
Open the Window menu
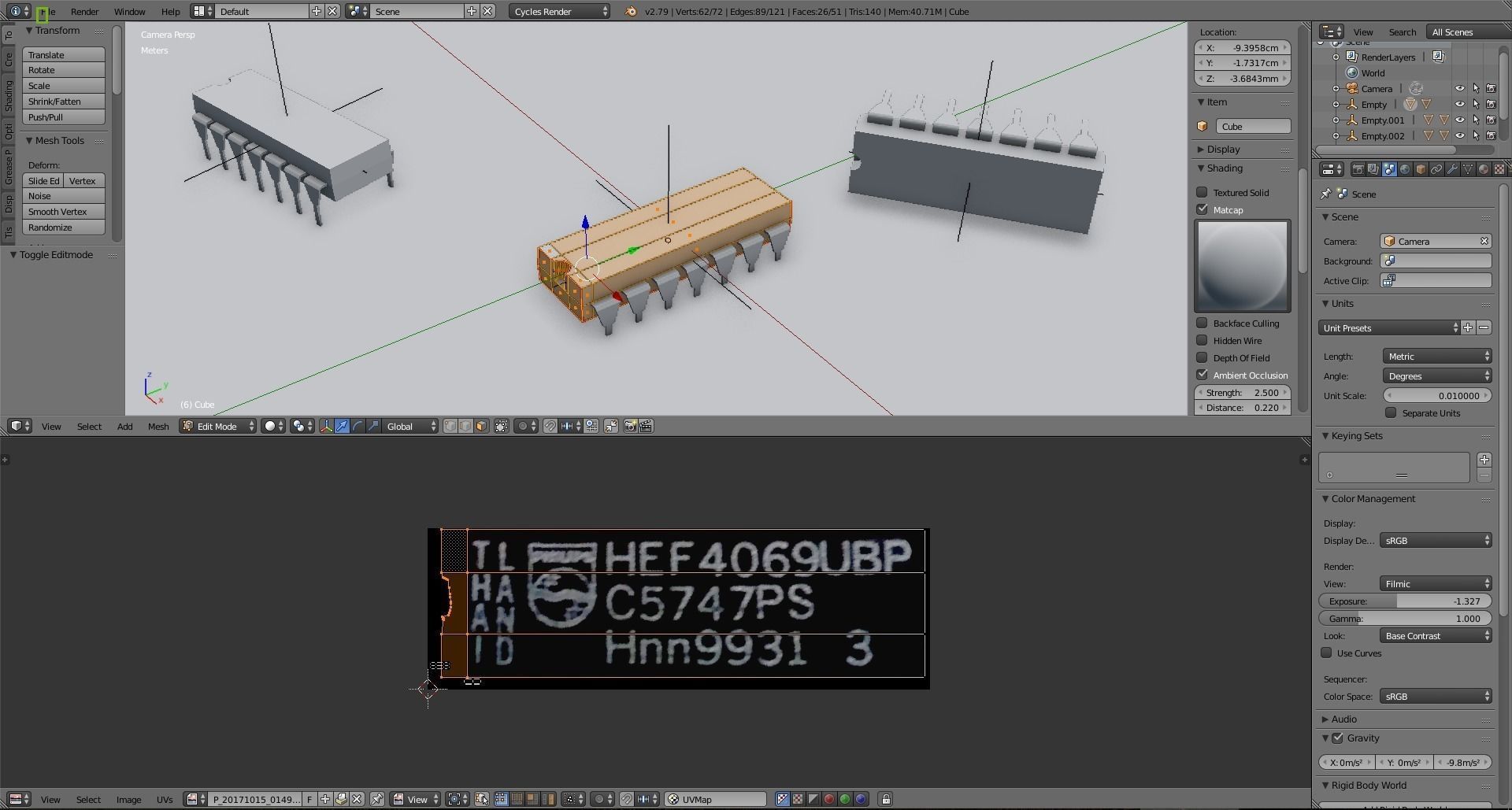(x=129, y=11)
